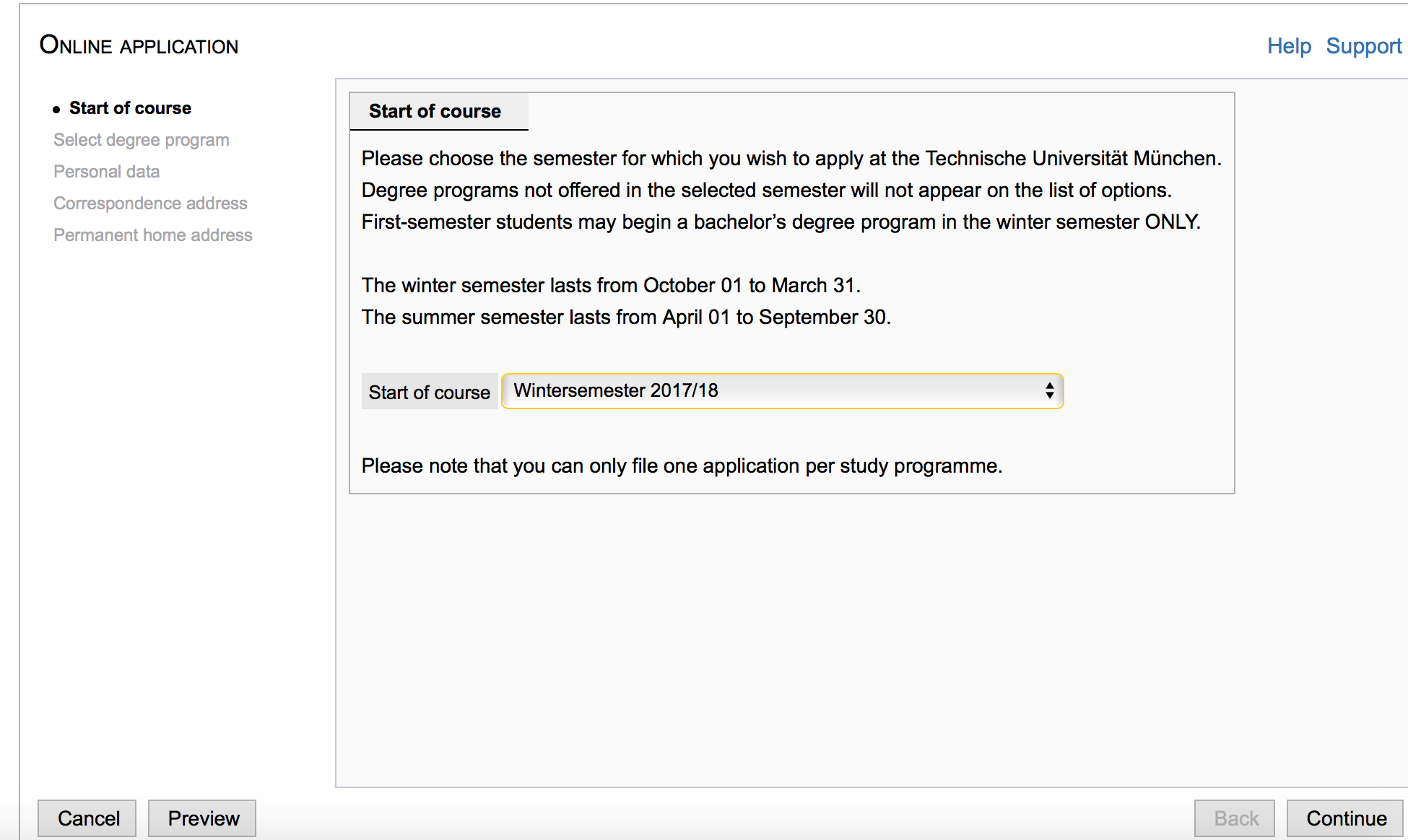Viewport: 1408px width, 840px height.
Task: Click the bullet marker beside Start of course
Action: [56, 110]
